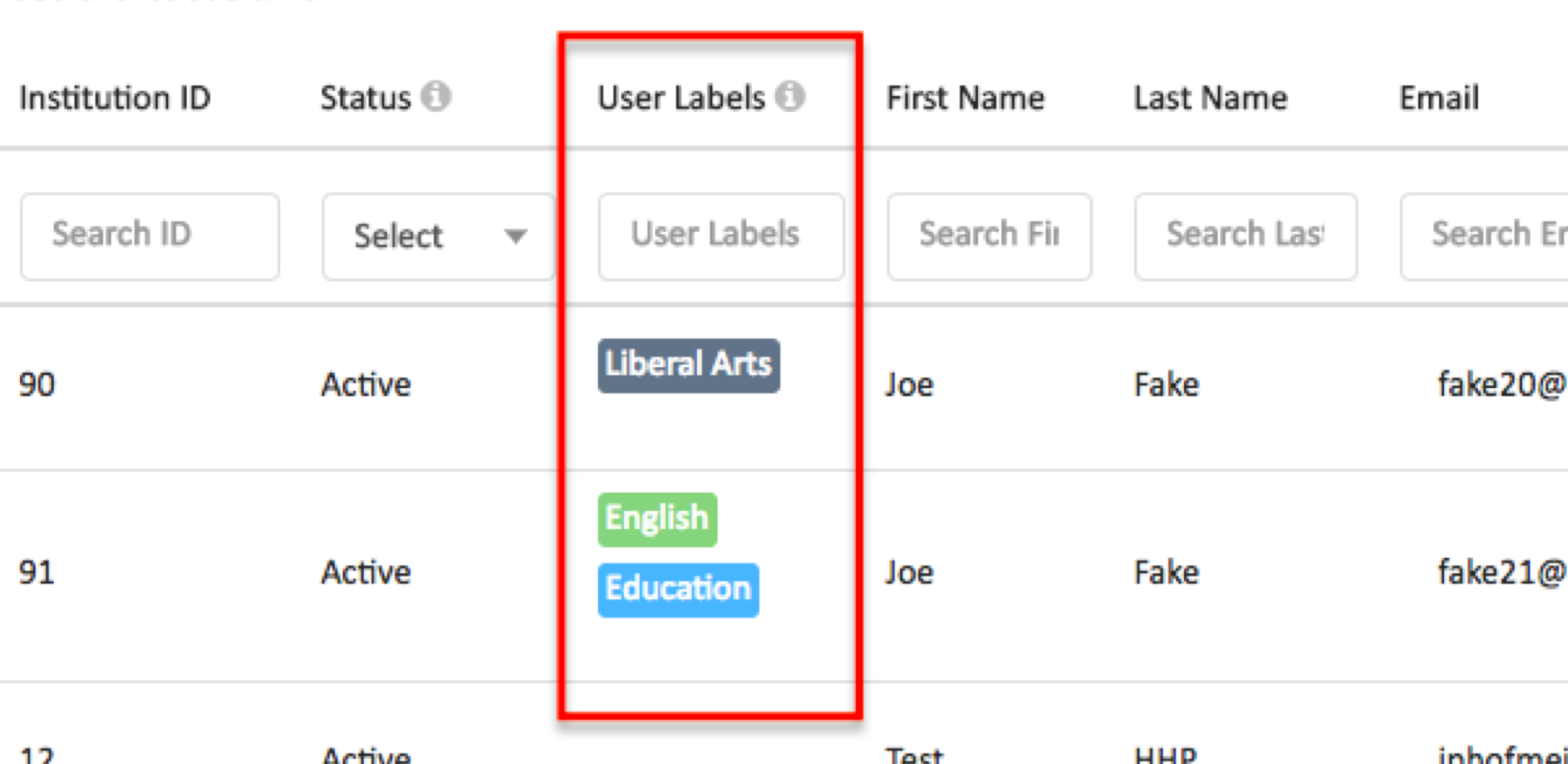
Task: Select the green English label tag
Action: coord(658,519)
